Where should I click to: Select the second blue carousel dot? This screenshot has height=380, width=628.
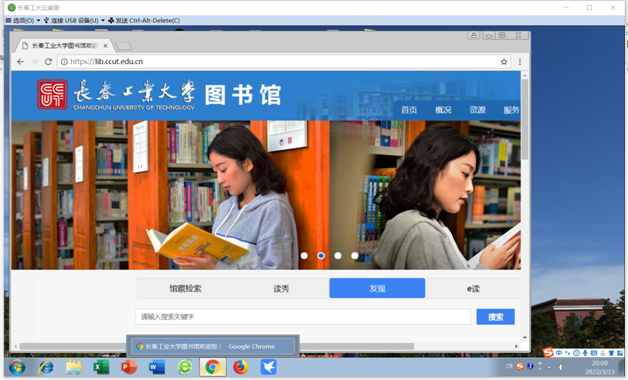point(321,255)
